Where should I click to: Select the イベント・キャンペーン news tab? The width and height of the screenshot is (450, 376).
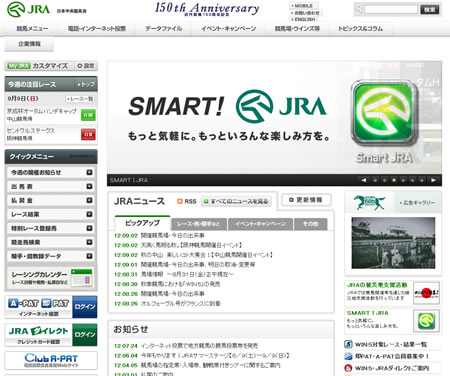click(x=260, y=224)
